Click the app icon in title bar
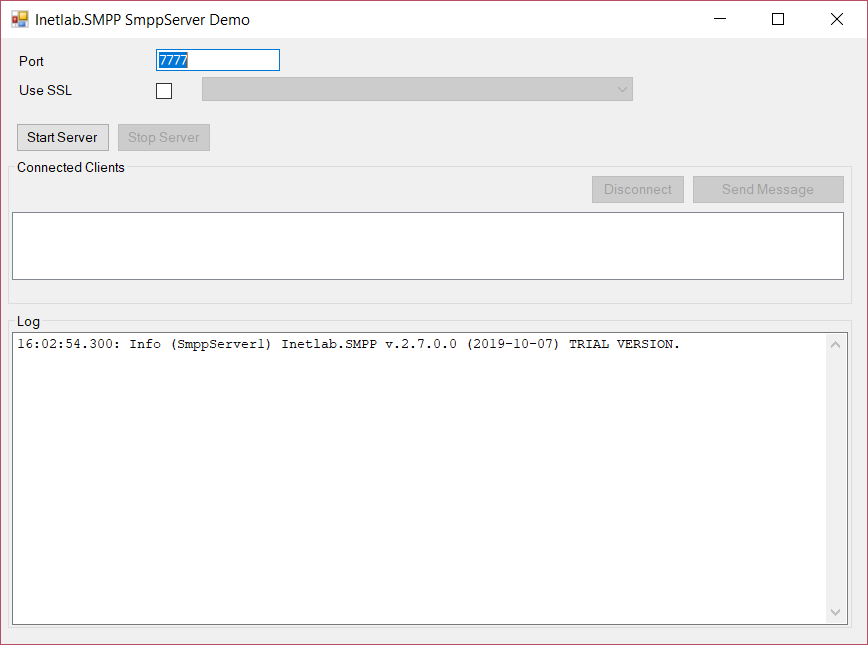The image size is (868, 645). 20,19
